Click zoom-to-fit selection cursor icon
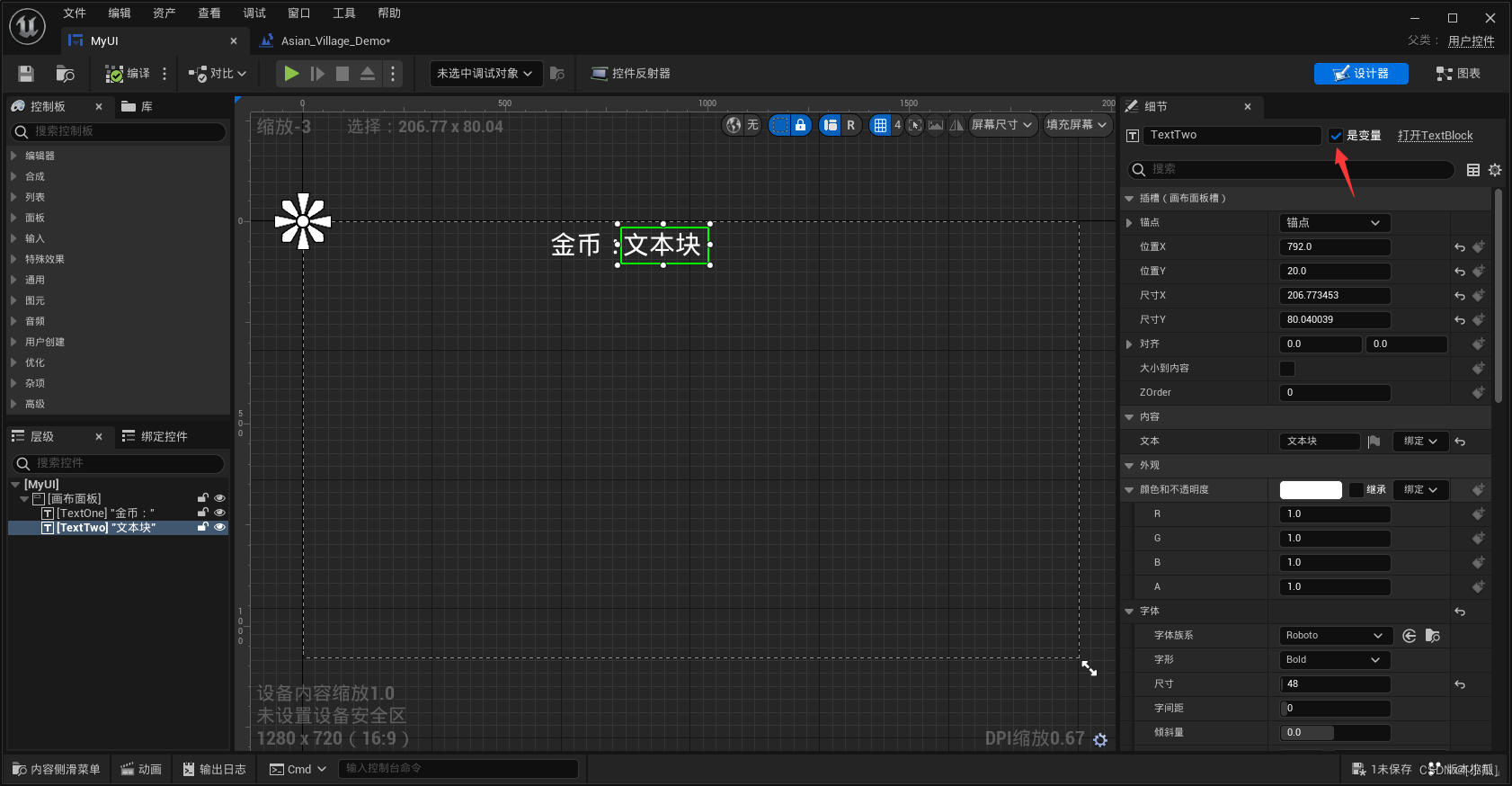 (915, 125)
